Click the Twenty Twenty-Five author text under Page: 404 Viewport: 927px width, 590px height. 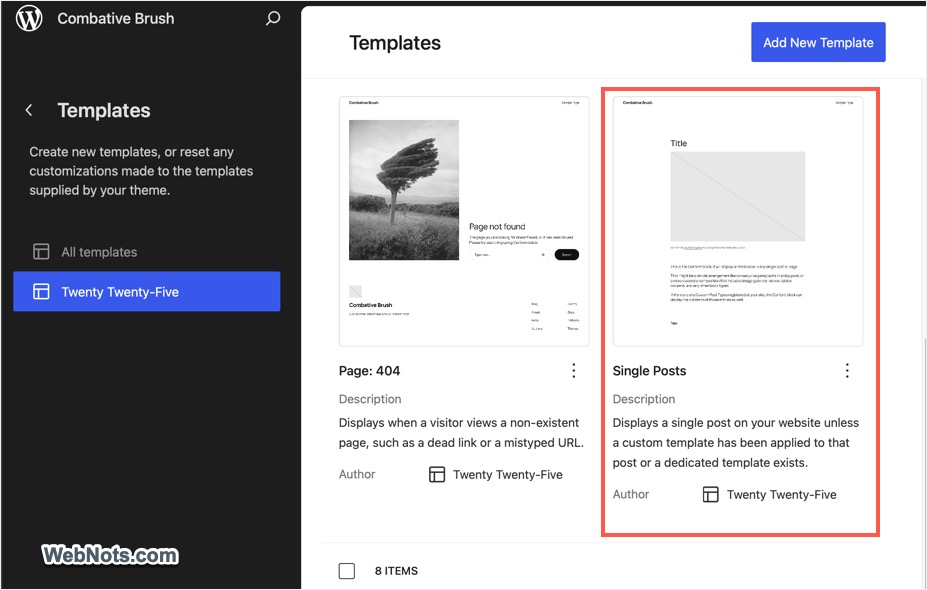click(508, 475)
